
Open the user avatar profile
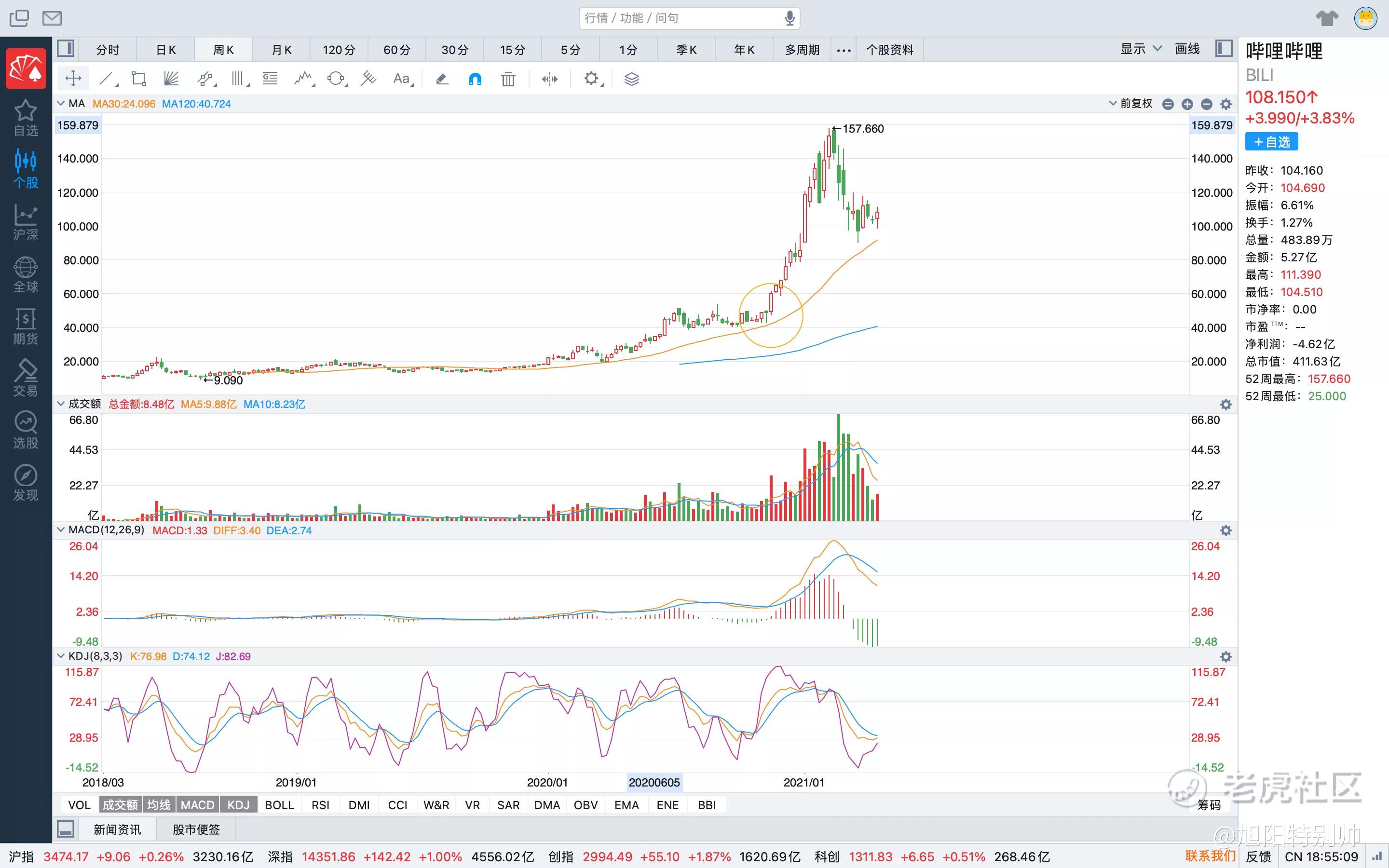(1366, 18)
